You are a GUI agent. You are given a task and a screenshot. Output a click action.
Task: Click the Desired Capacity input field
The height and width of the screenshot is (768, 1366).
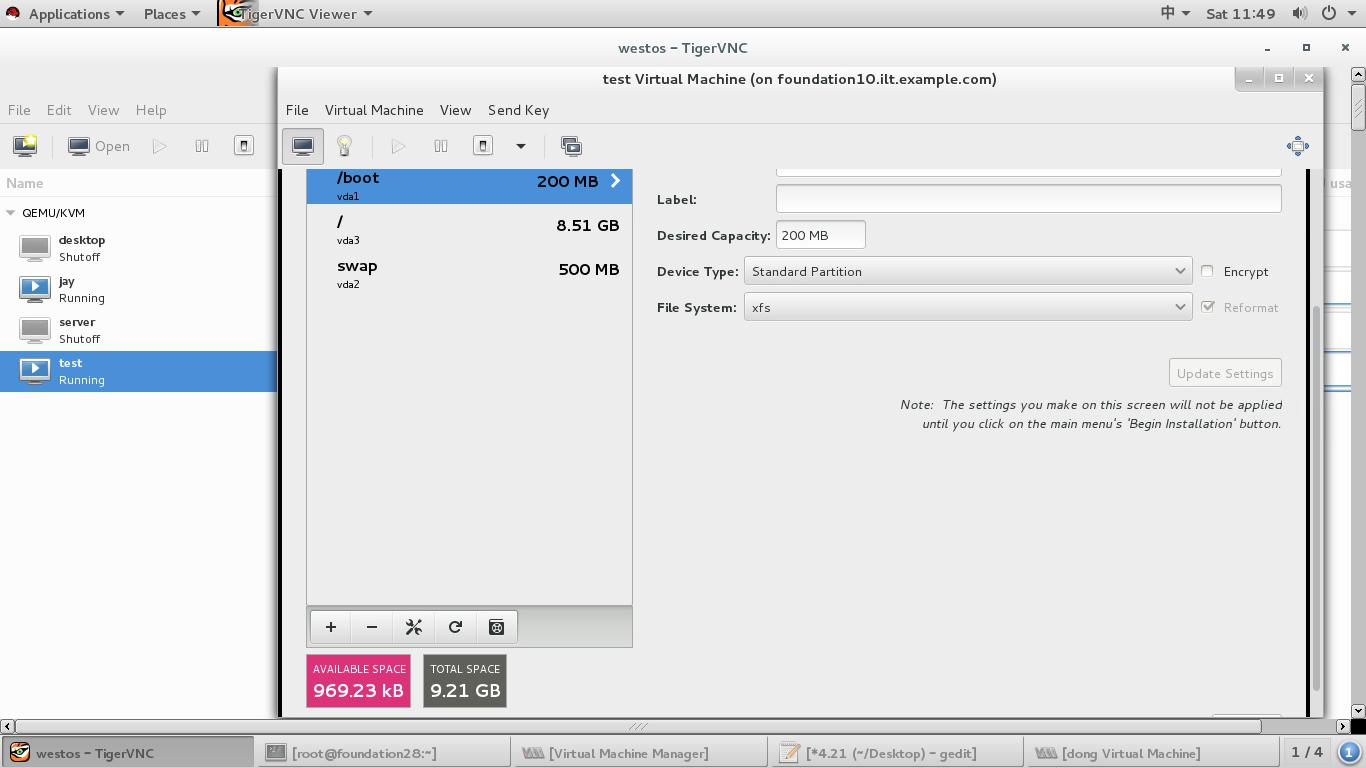tap(820, 235)
